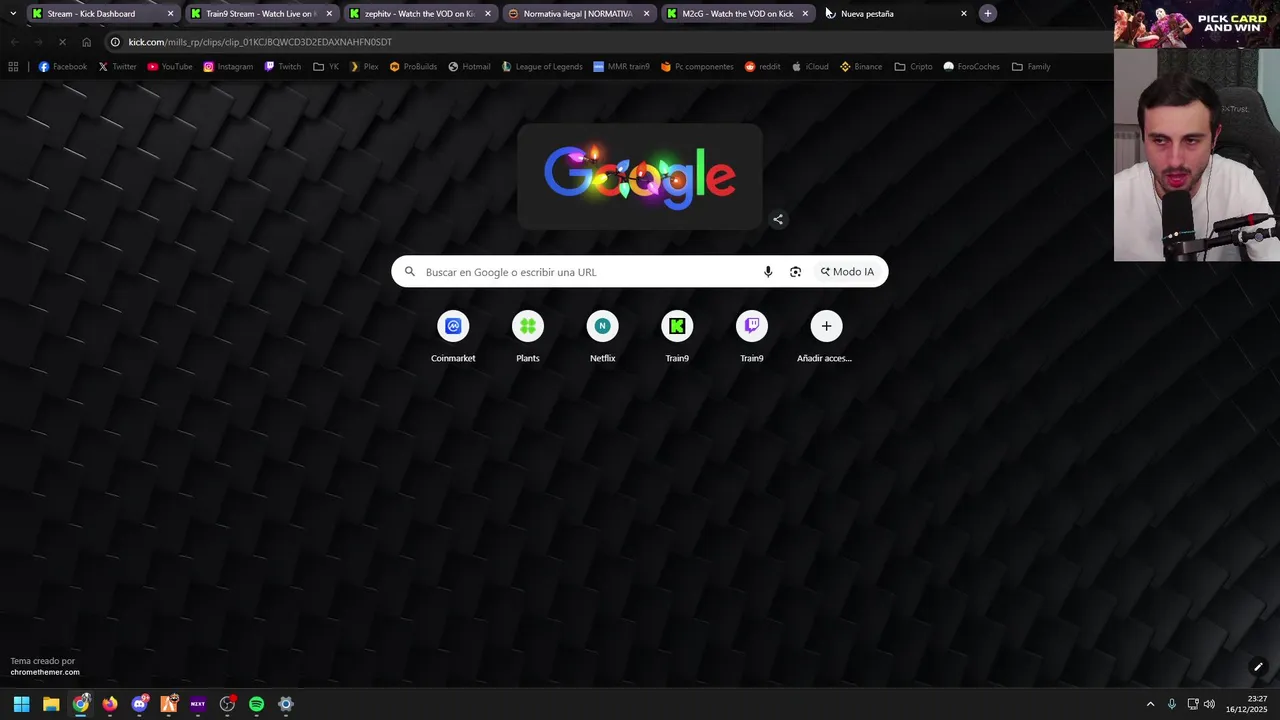Stop page loading with X button
This screenshot has height=720, width=1280.
click(62, 42)
